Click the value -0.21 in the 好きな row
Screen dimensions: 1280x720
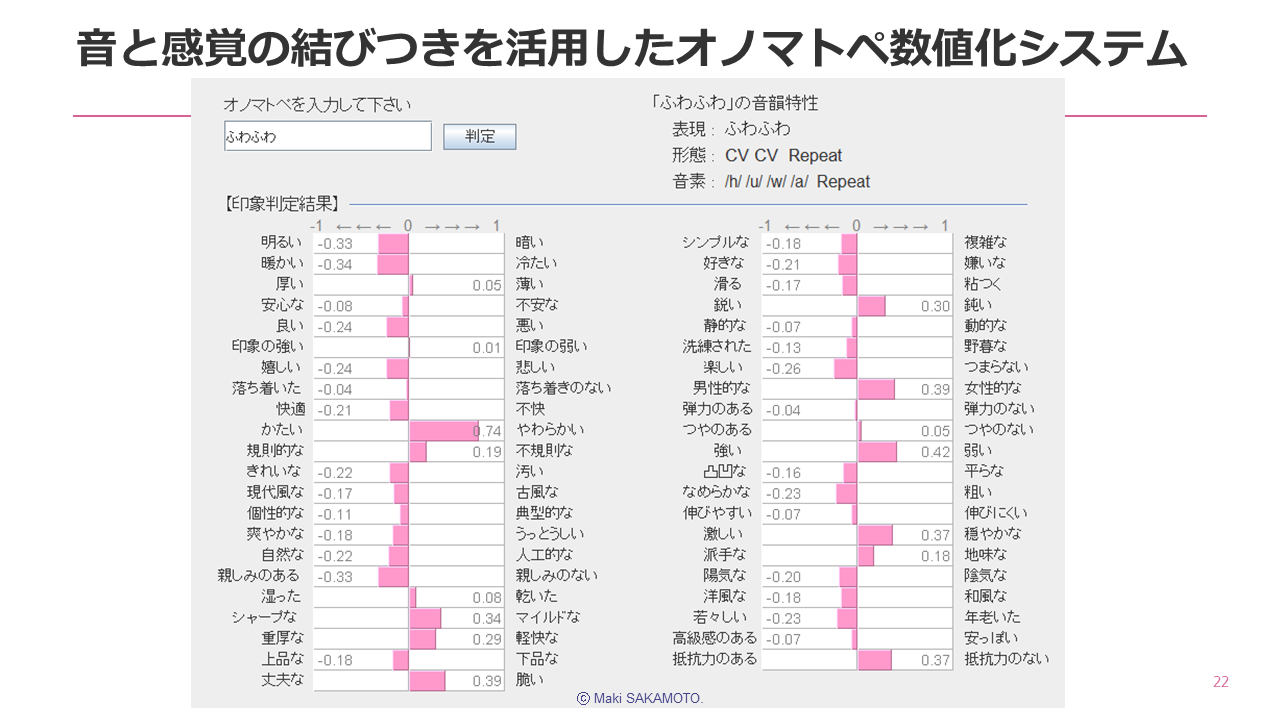[784, 265]
